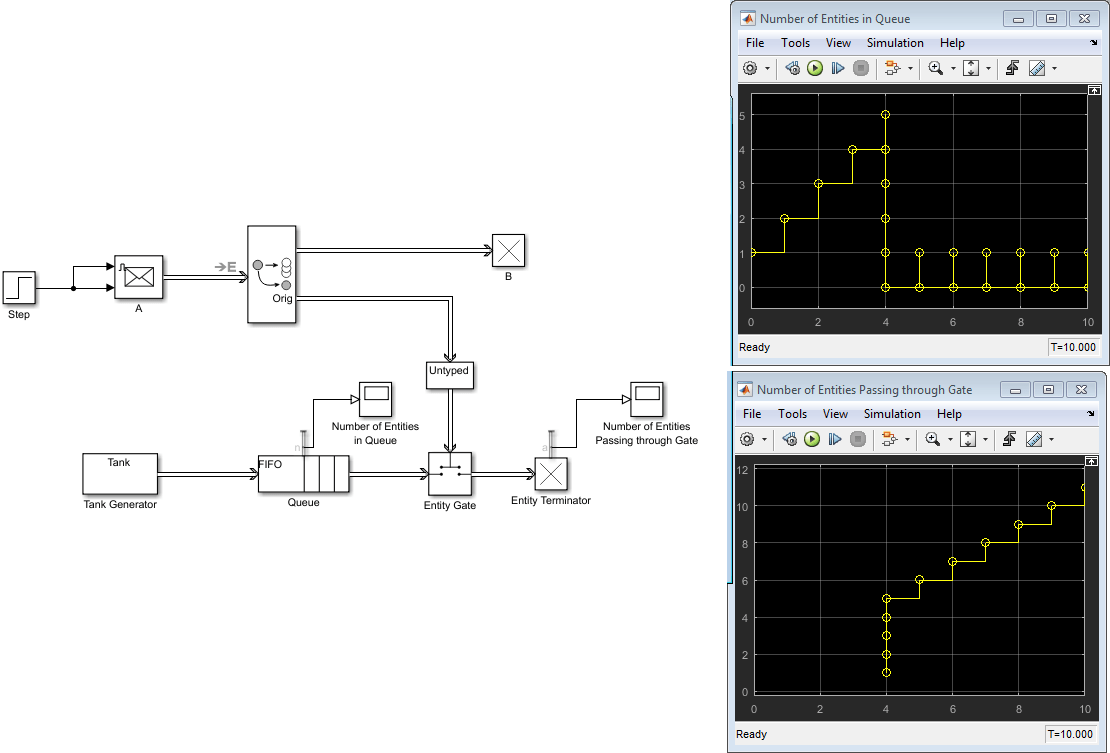Select the Entity Terminator block
Viewport: 1110px width, 753px height.
tap(551, 474)
